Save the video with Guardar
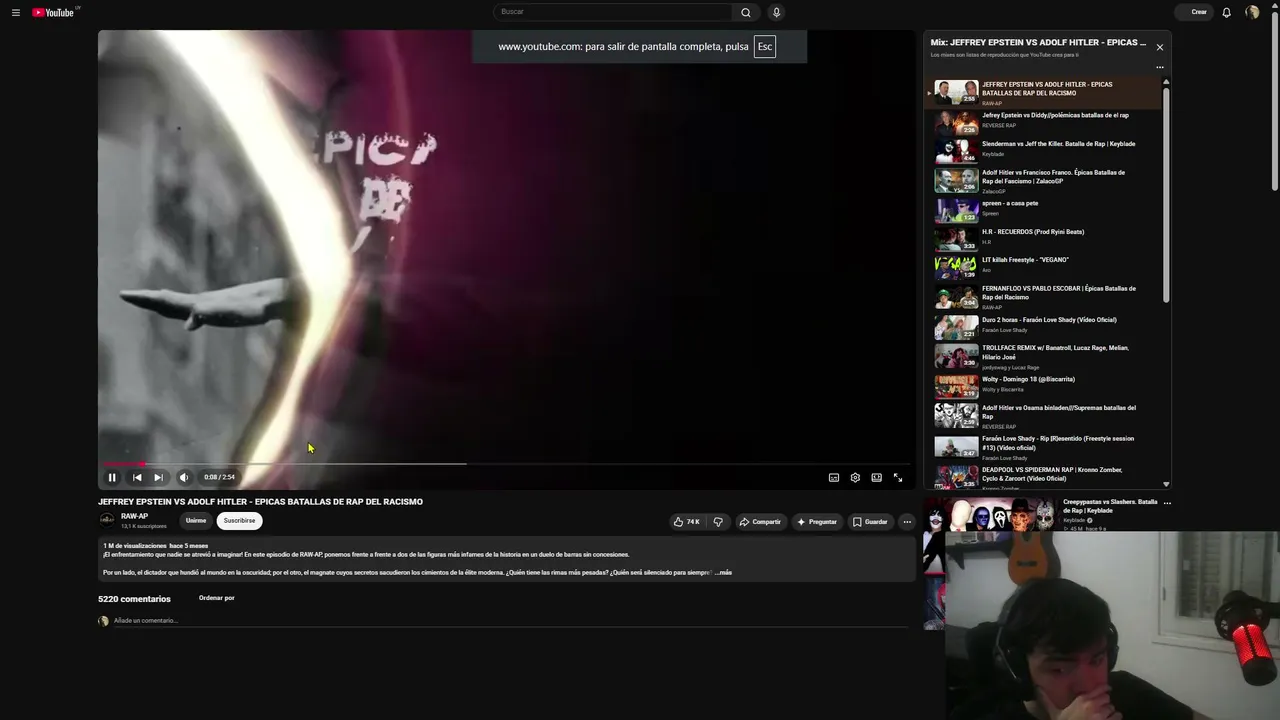Viewport: 1280px width, 720px height. [870, 521]
